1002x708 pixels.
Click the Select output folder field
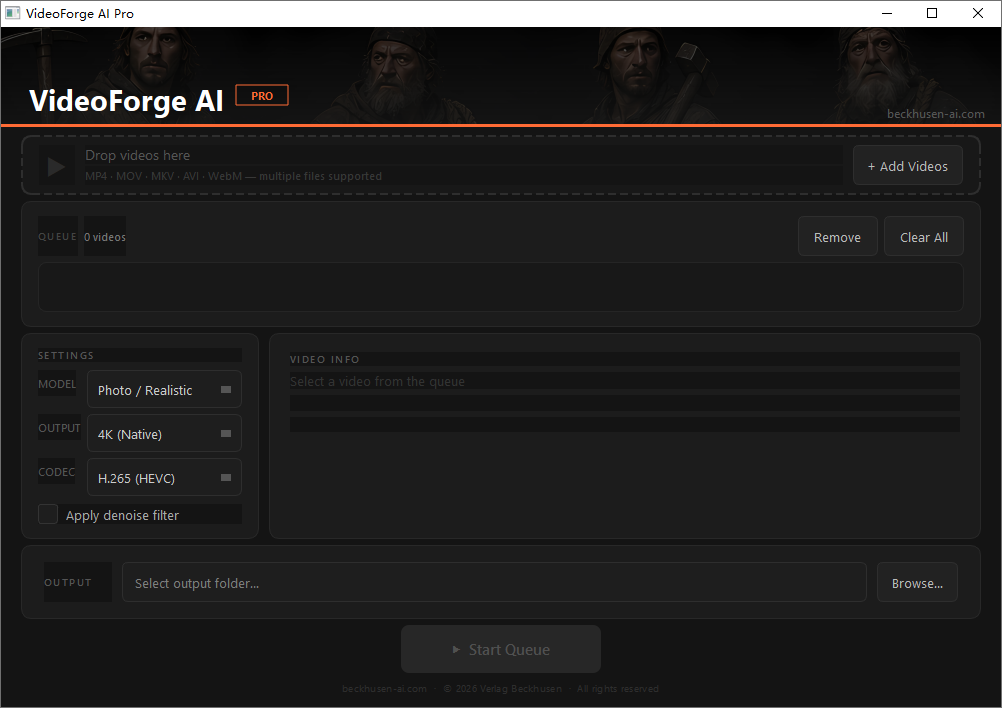pos(494,582)
